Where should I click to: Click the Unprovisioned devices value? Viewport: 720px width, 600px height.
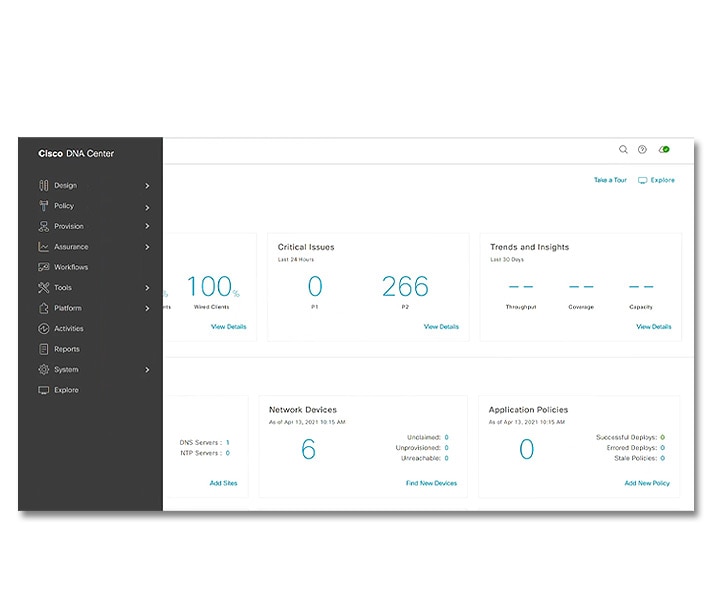(x=446, y=448)
